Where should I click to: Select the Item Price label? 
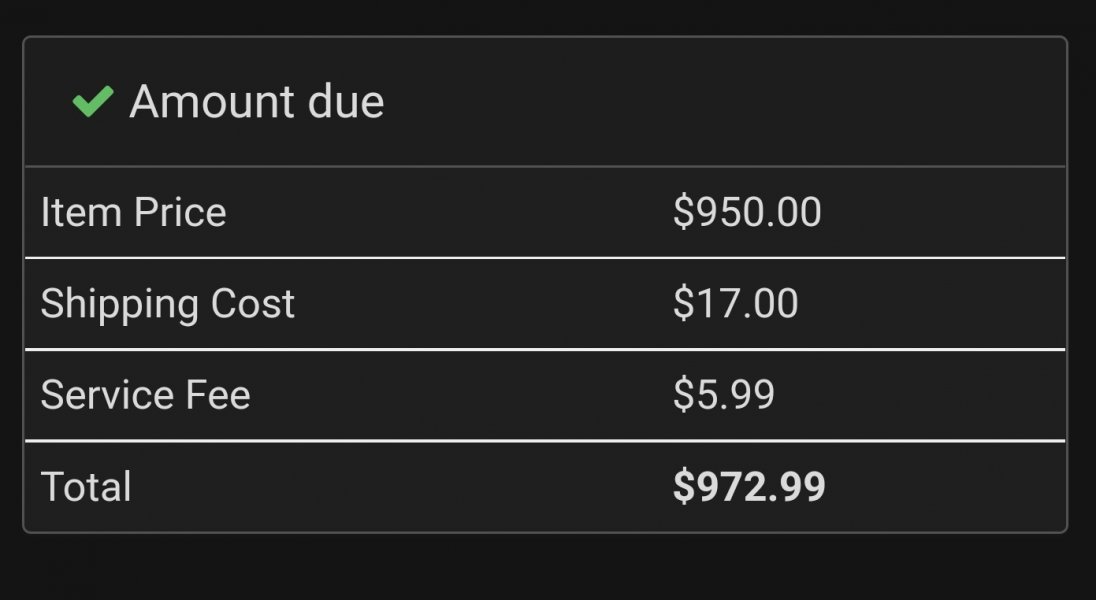click(x=133, y=212)
